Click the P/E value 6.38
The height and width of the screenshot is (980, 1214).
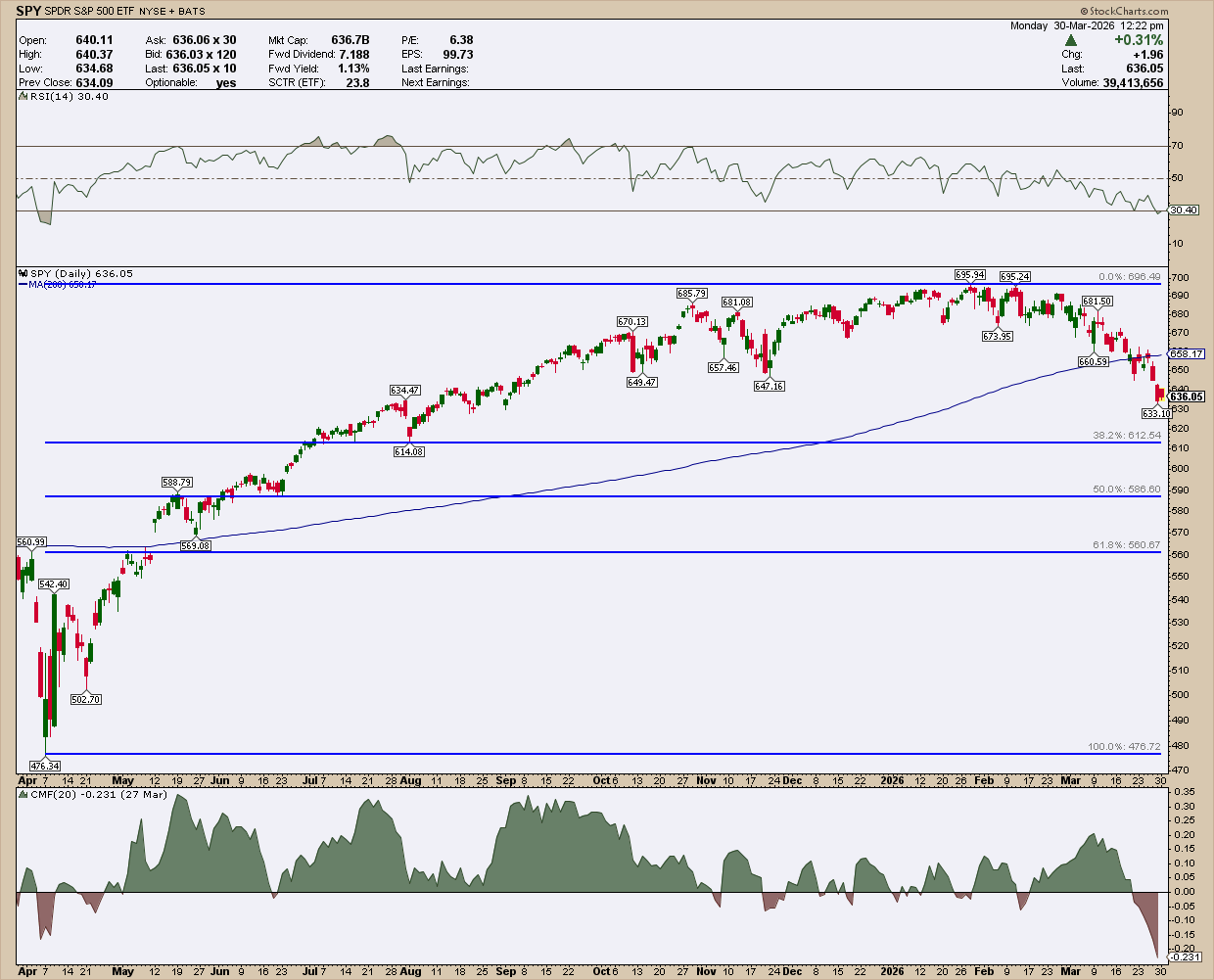pyautogui.click(x=460, y=40)
